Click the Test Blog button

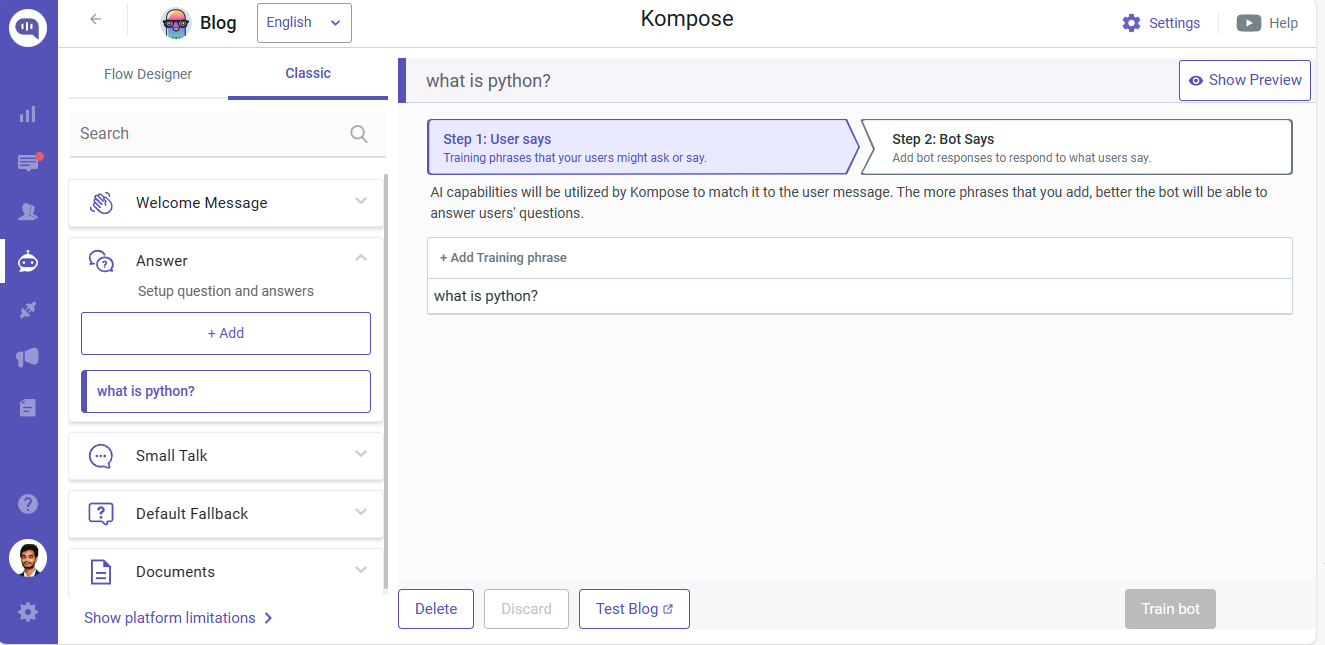634,609
